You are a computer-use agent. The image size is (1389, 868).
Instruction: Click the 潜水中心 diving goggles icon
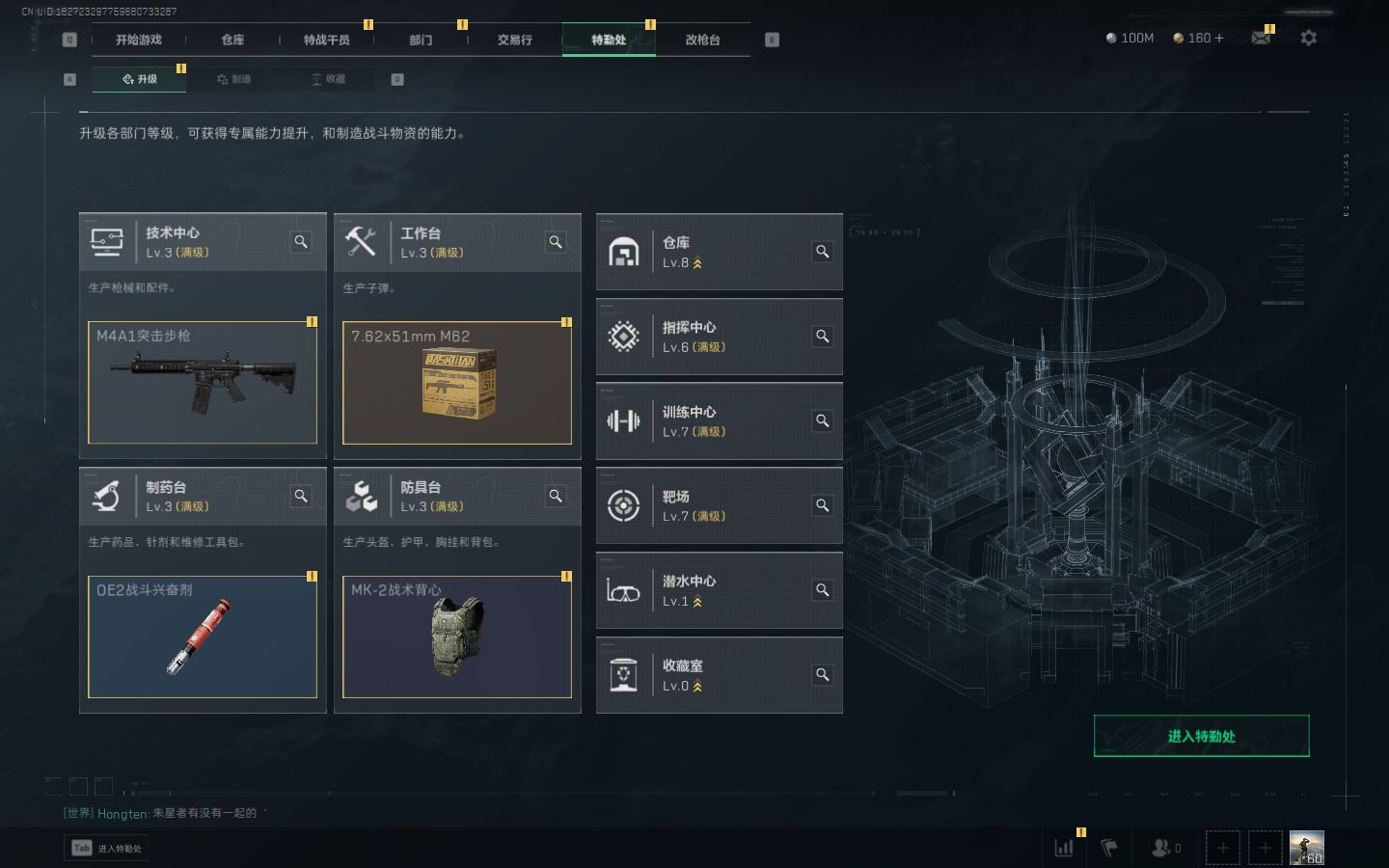coord(623,590)
